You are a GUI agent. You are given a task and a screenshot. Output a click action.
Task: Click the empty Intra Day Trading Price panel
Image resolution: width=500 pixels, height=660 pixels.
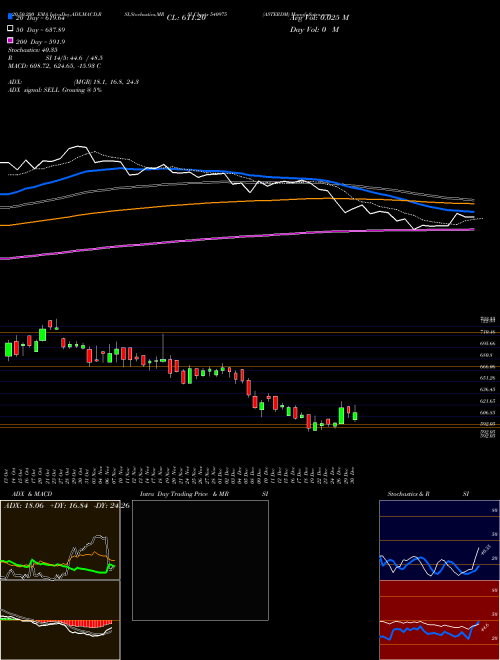[200, 560]
